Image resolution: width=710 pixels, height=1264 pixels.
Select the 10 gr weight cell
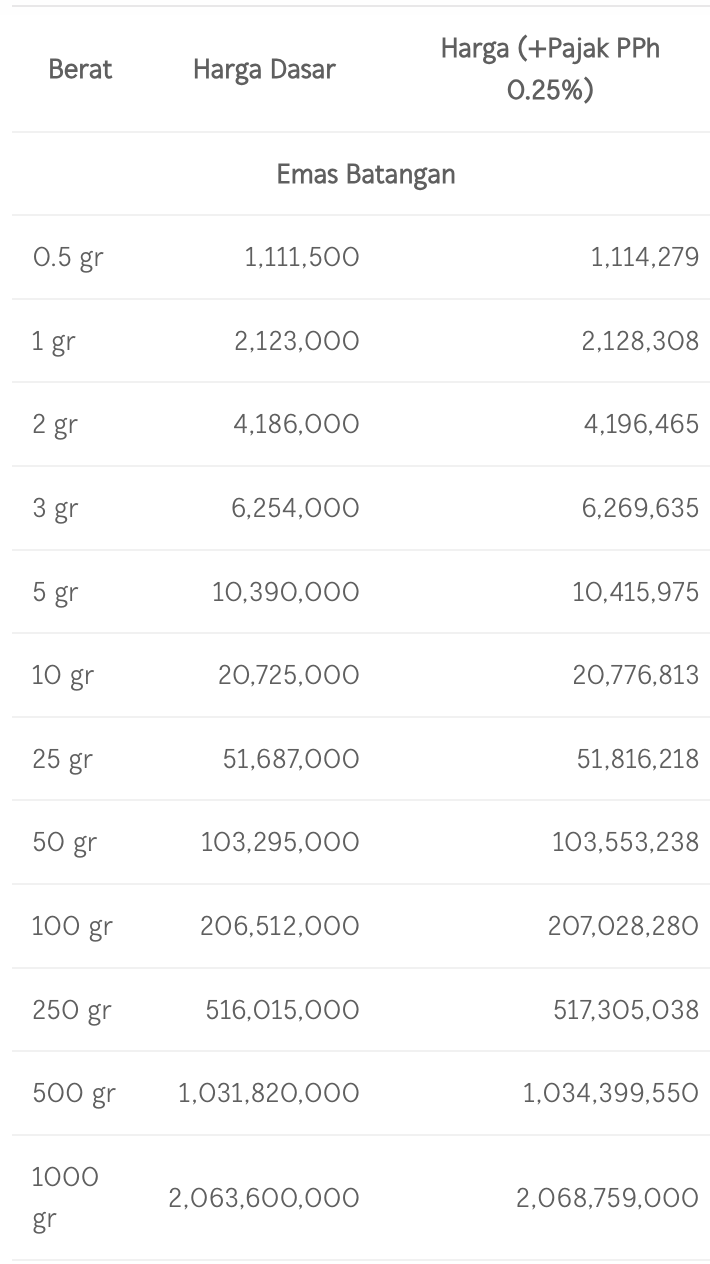tap(62, 676)
